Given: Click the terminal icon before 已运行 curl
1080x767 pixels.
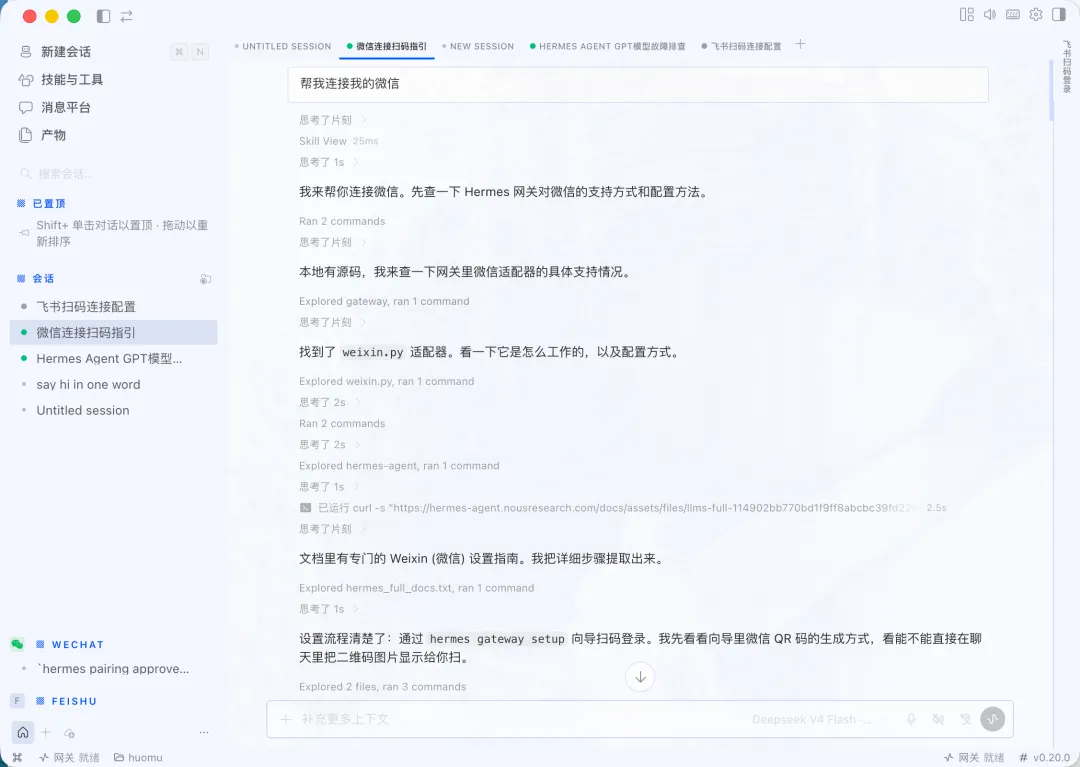Looking at the screenshot, I should point(306,508).
